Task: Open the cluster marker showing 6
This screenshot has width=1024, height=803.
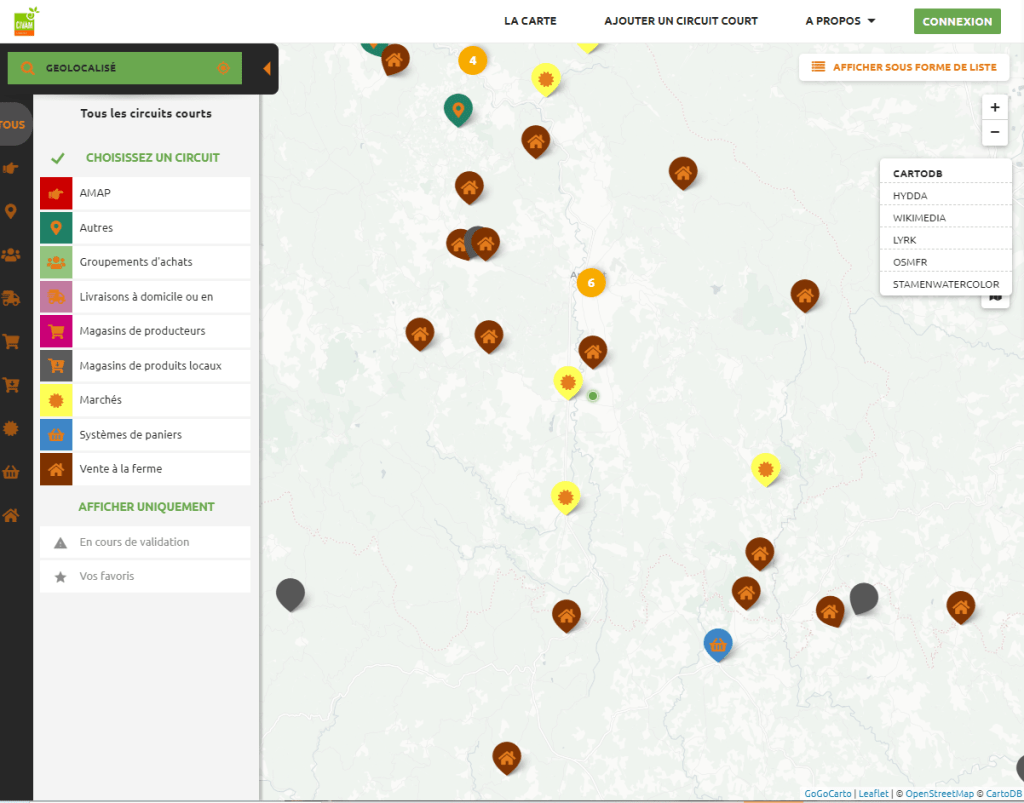Action: coord(591,283)
